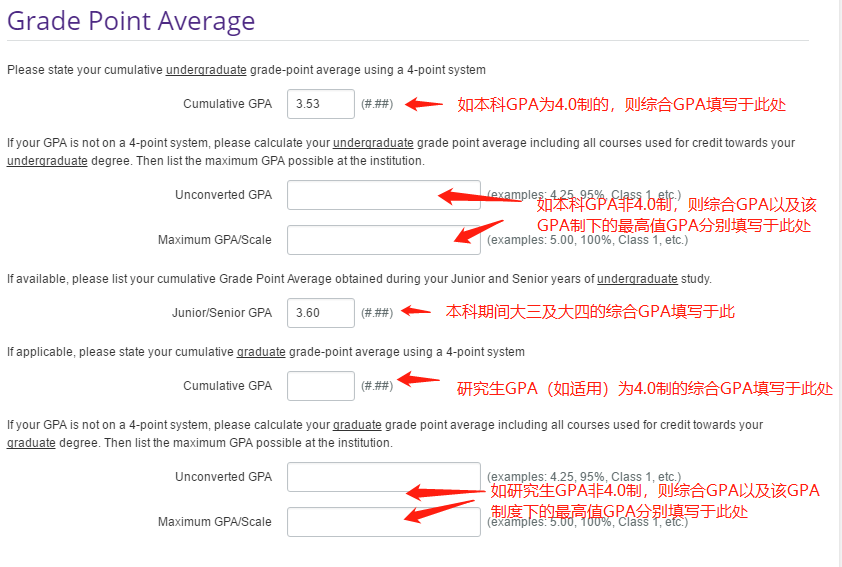
Task: Select the undergraduate Maximum GPA/Scale text box
Action: tap(369, 240)
